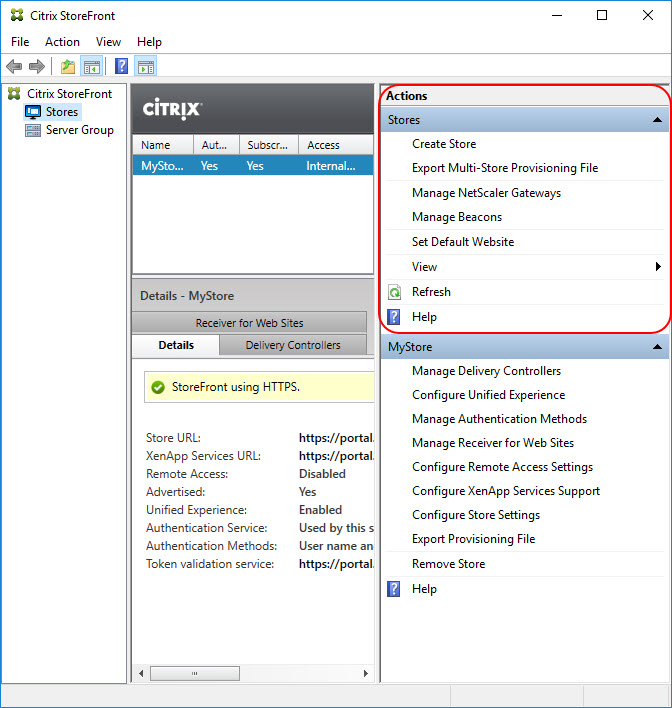Click the green Refresh icon
This screenshot has width=672, height=708.
[x=394, y=292]
